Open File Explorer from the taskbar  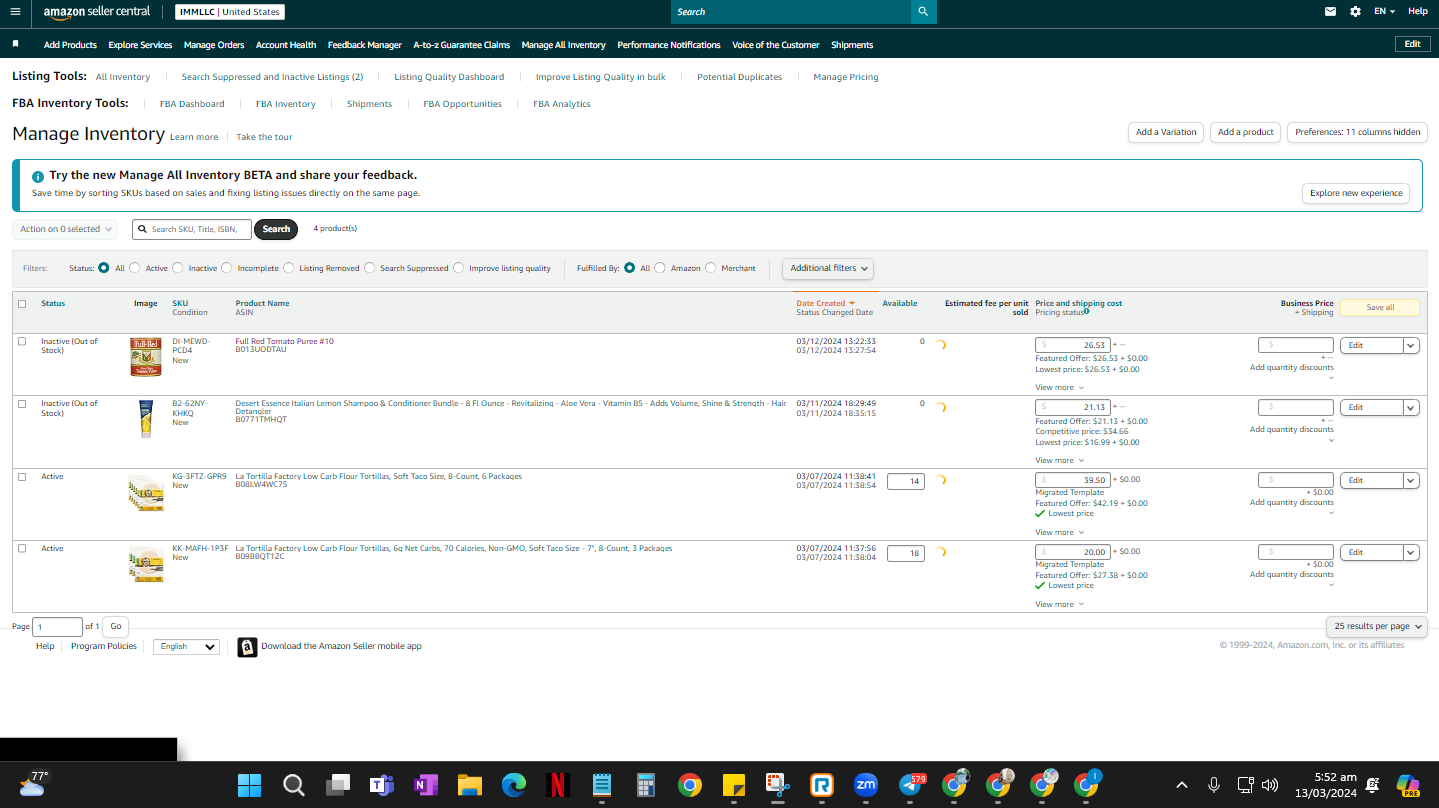tap(469, 785)
